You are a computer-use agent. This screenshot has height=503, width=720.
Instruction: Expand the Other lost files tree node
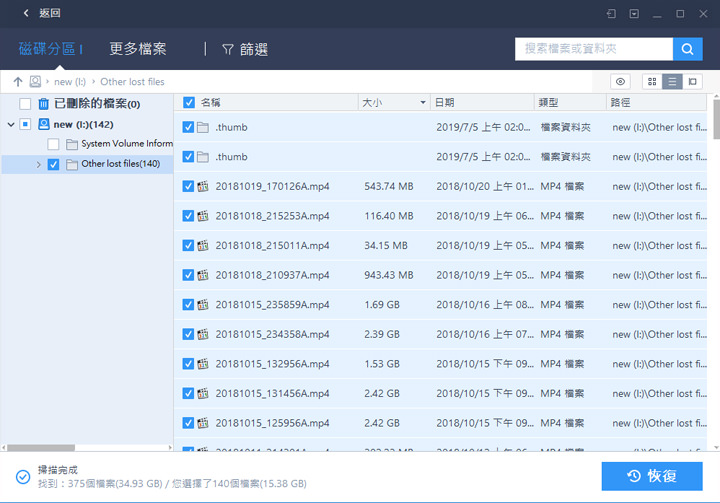point(39,165)
